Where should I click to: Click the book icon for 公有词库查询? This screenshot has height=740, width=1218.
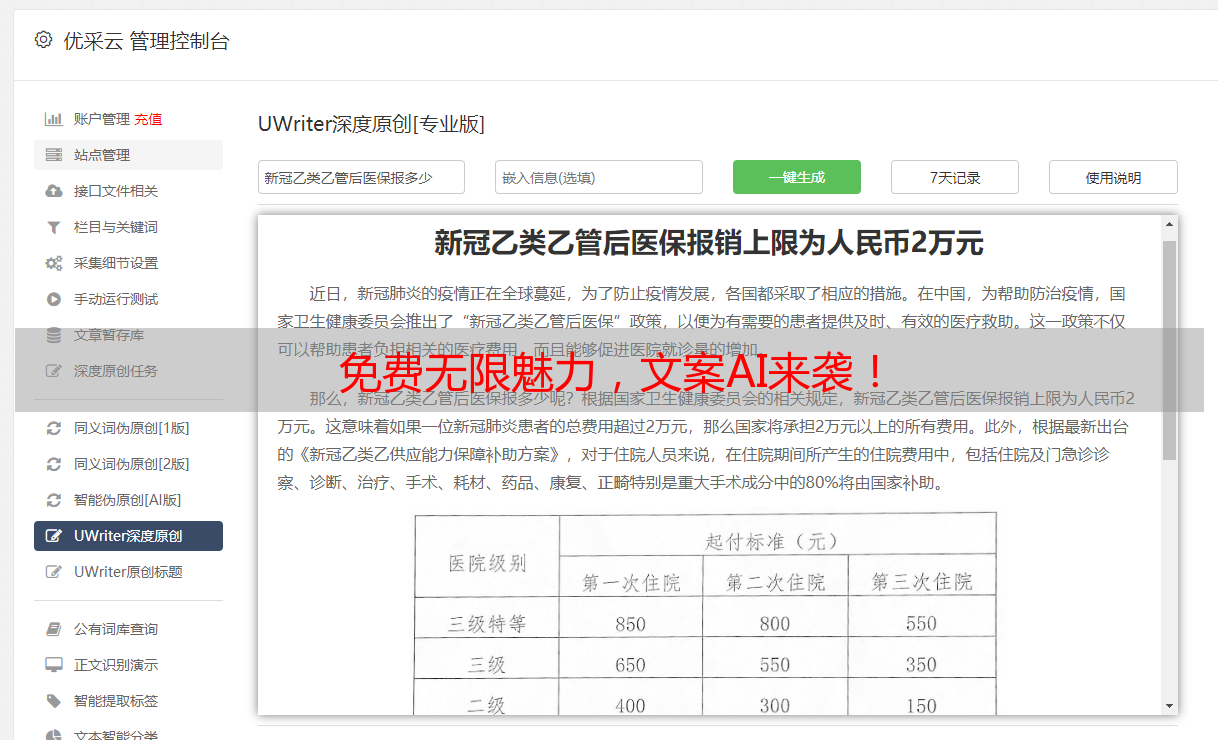(x=54, y=629)
